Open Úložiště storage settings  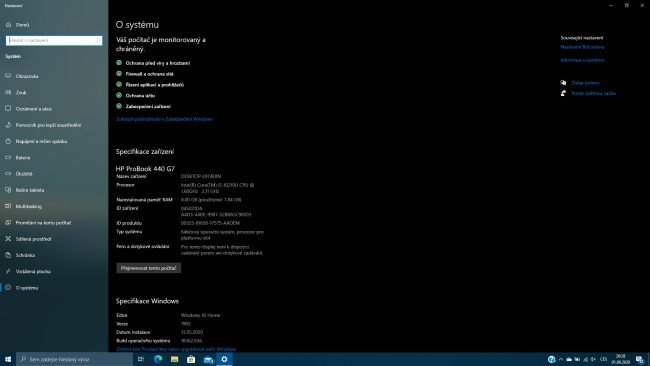pyautogui.click(x=19, y=174)
